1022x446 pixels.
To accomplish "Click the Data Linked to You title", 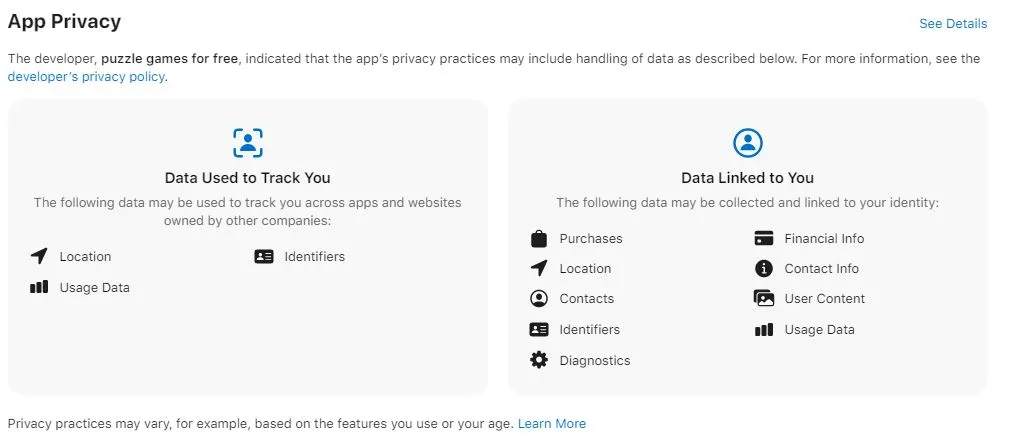I will 748,178.
